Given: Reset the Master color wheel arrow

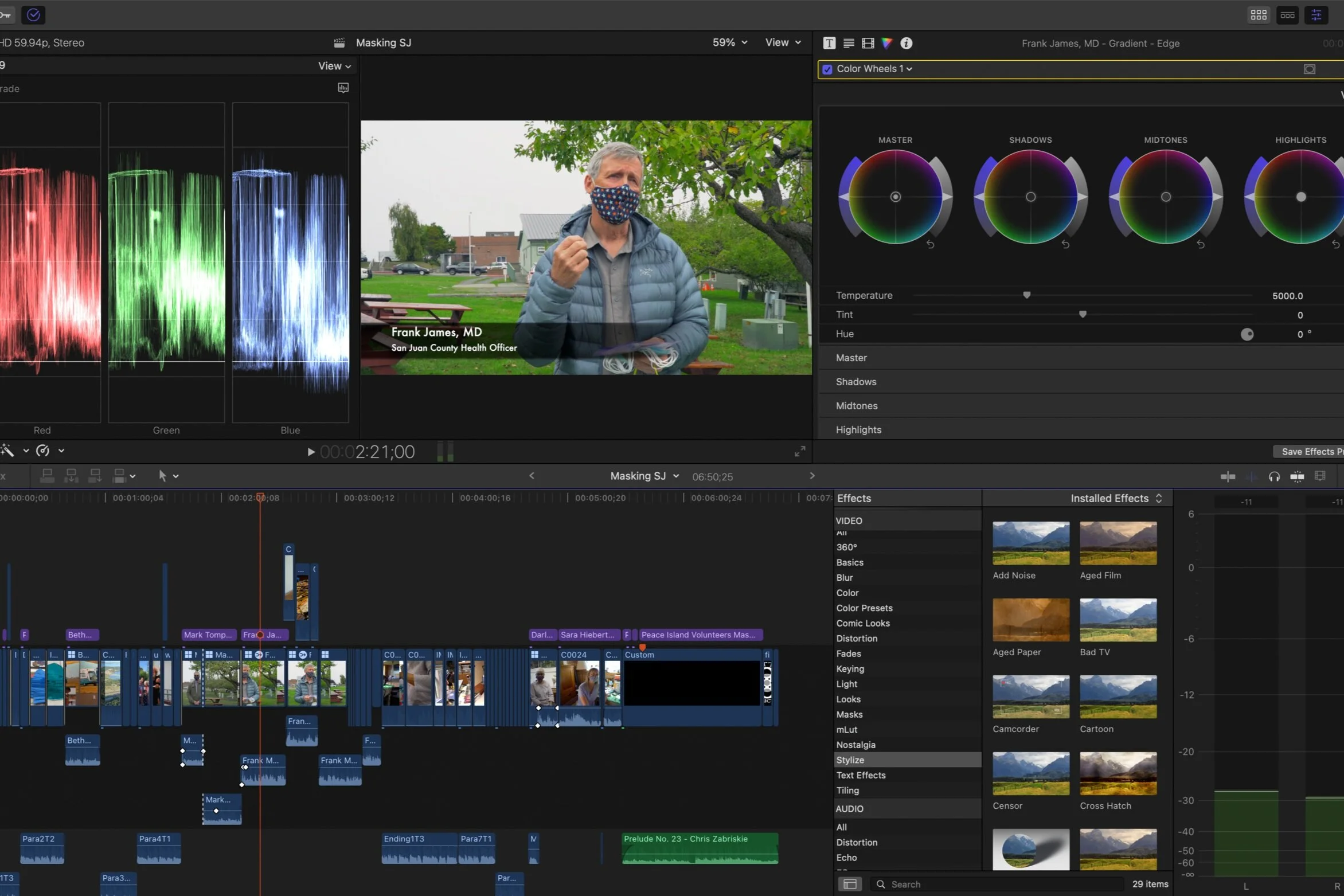Looking at the screenshot, I should click(931, 244).
